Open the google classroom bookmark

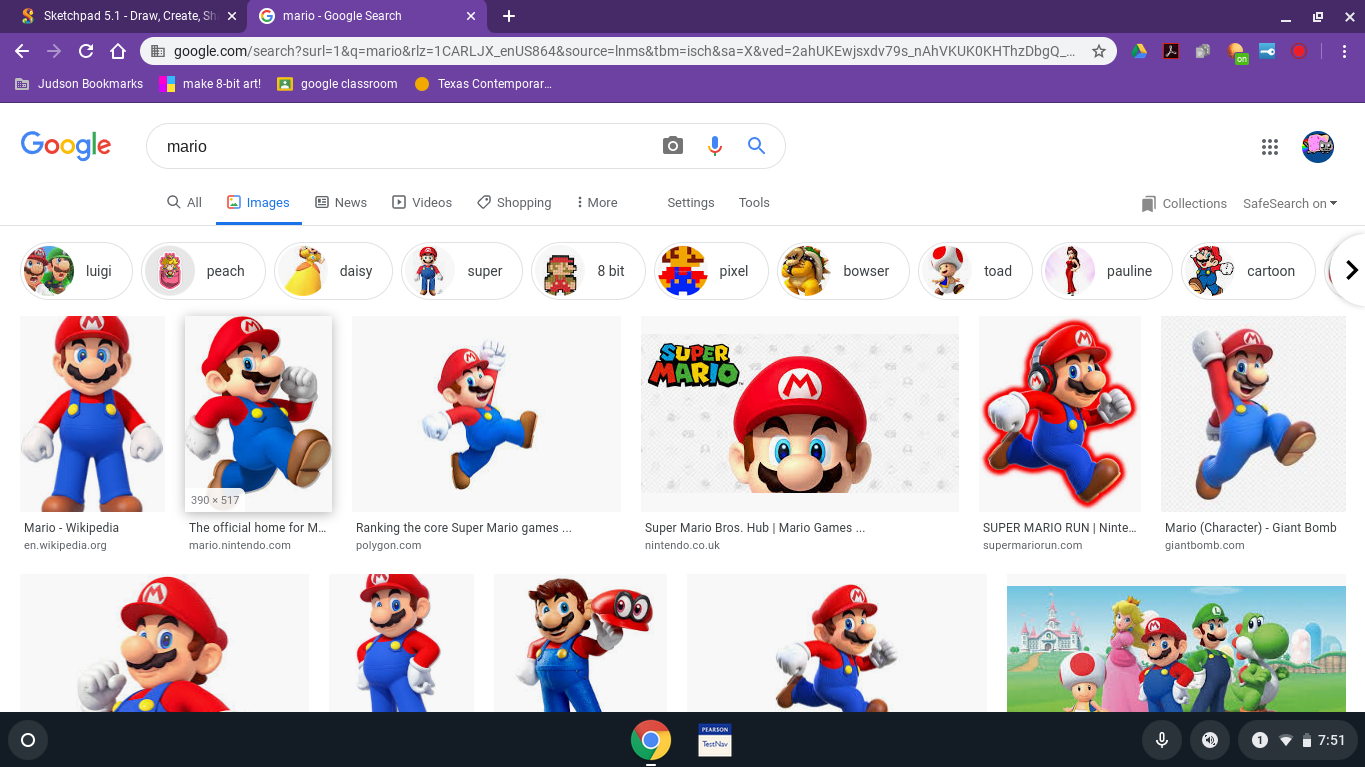[x=337, y=84]
